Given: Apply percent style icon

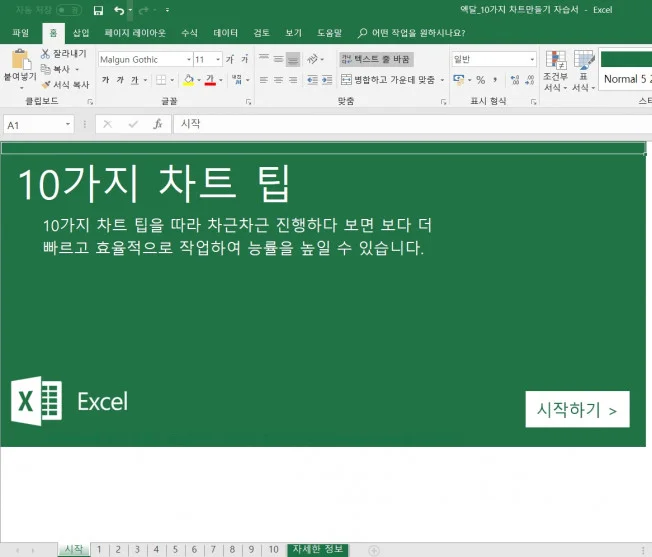Looking at the screenshot, I should 481,80.
